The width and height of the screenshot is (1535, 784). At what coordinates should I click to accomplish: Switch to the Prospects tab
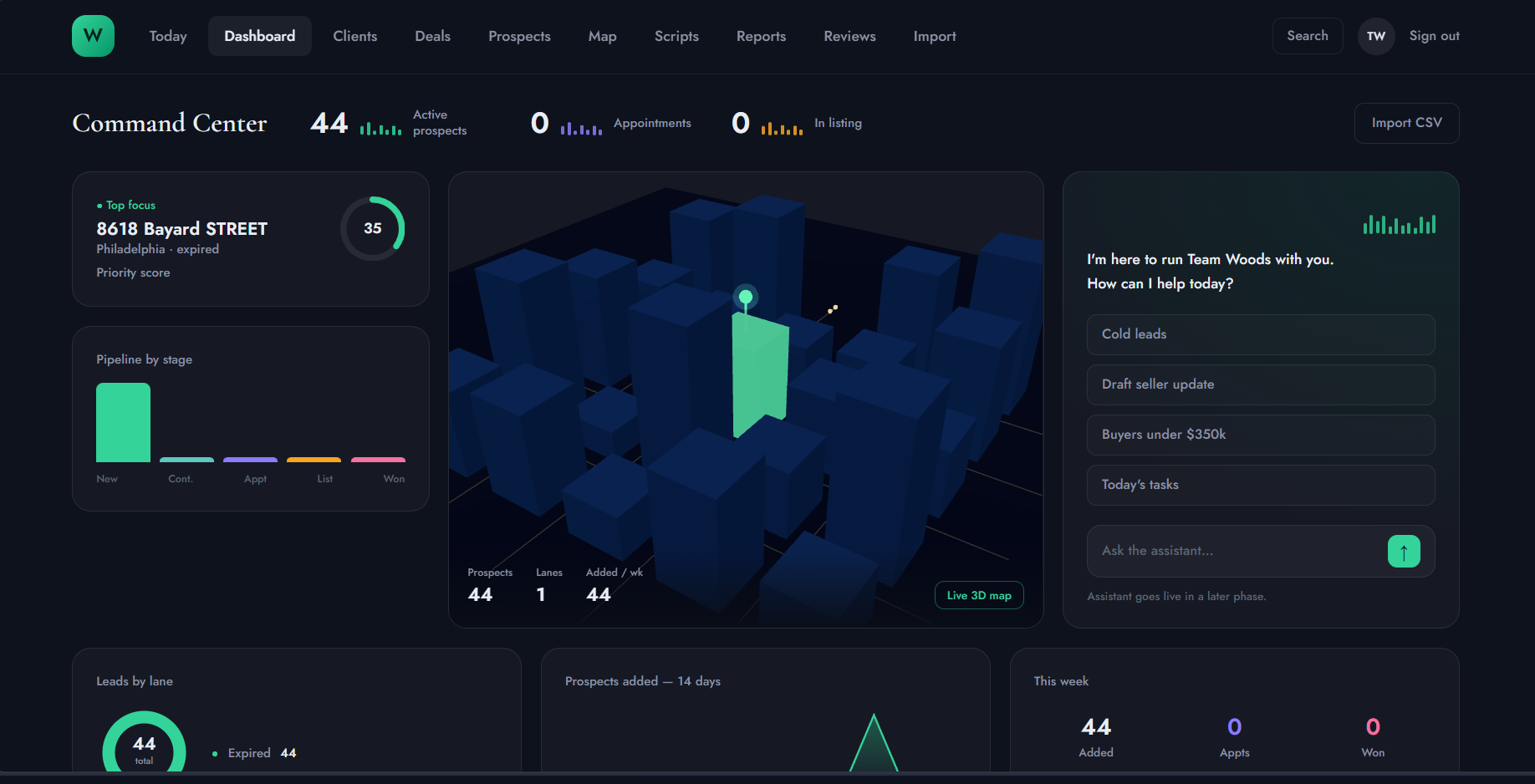519,36
